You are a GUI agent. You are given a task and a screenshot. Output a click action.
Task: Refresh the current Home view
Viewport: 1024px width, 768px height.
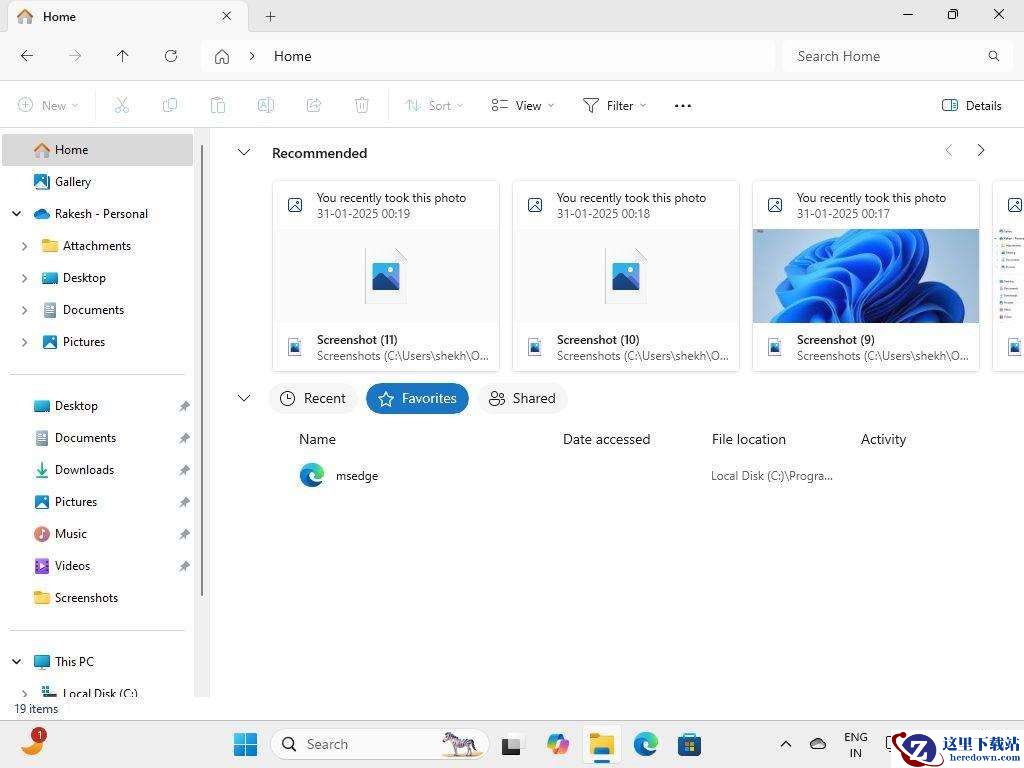pyautogui.click(x=171, y=56)
